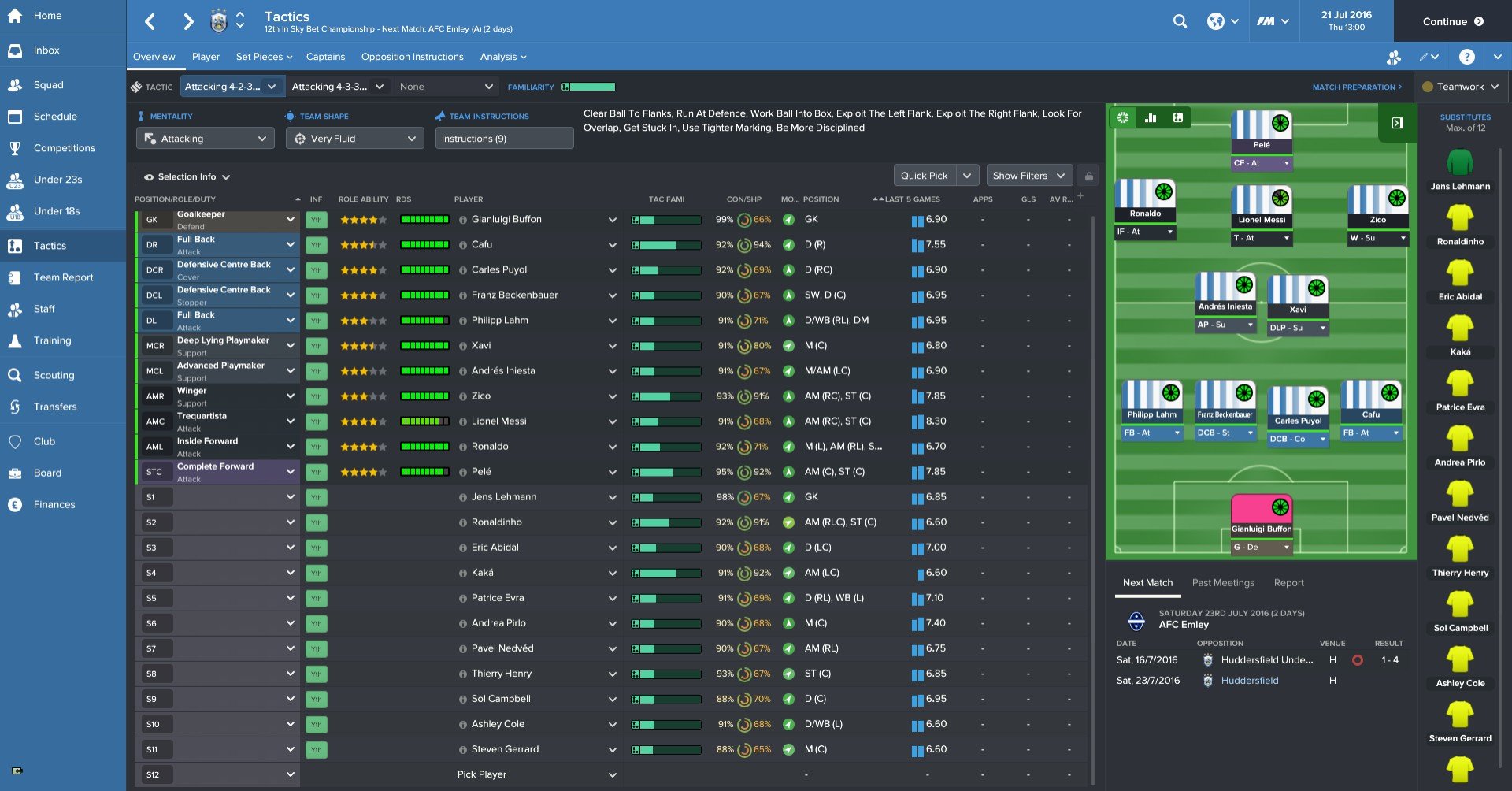
Task: Click the tactic familiarity progress bar
Action: [x=588, y=87]
